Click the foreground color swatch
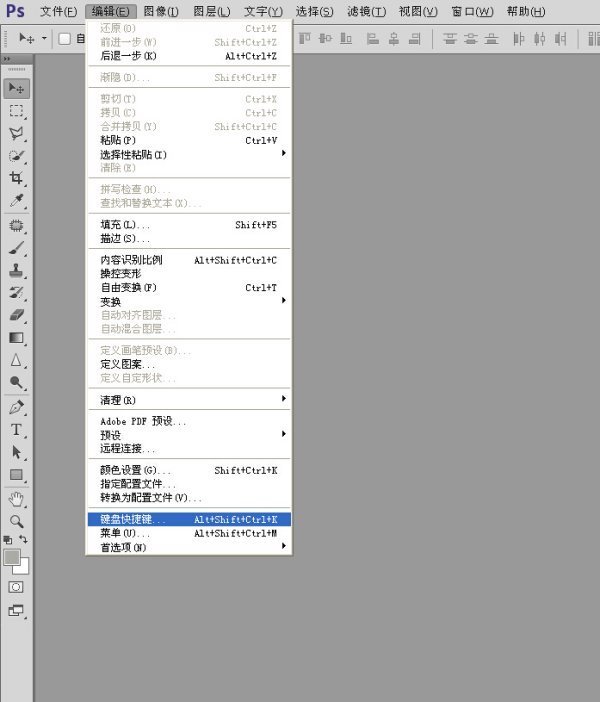 11,557
